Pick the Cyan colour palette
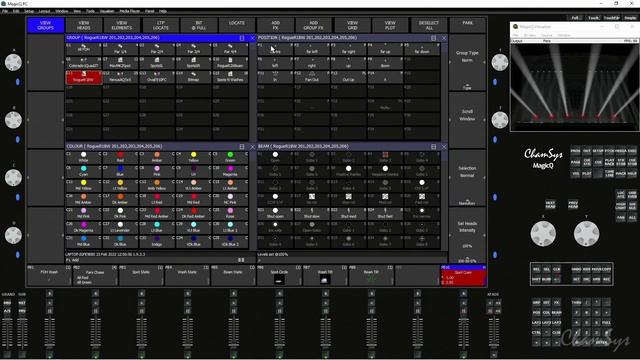This screenshot has width=640, height=360. pos(84,171)
